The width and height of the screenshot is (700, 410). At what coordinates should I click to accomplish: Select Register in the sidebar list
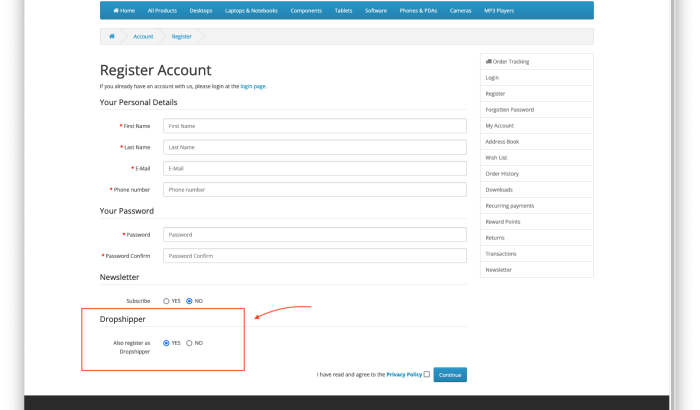click(x=537, y=94)
